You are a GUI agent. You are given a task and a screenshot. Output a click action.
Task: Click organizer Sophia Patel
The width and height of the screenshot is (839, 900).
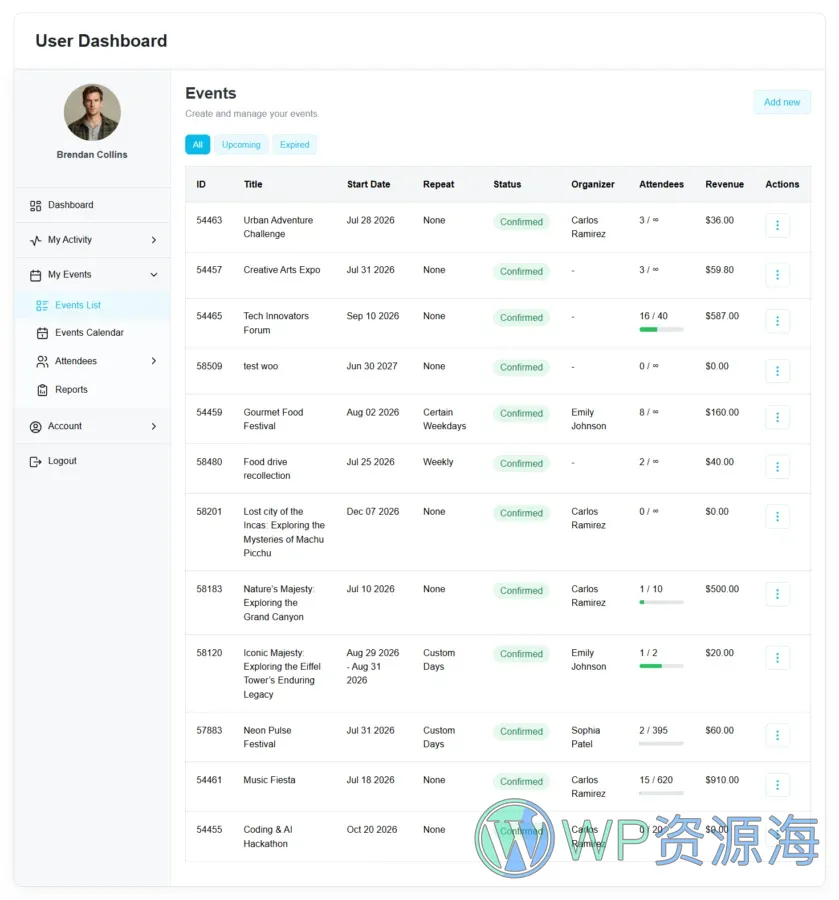585,737
